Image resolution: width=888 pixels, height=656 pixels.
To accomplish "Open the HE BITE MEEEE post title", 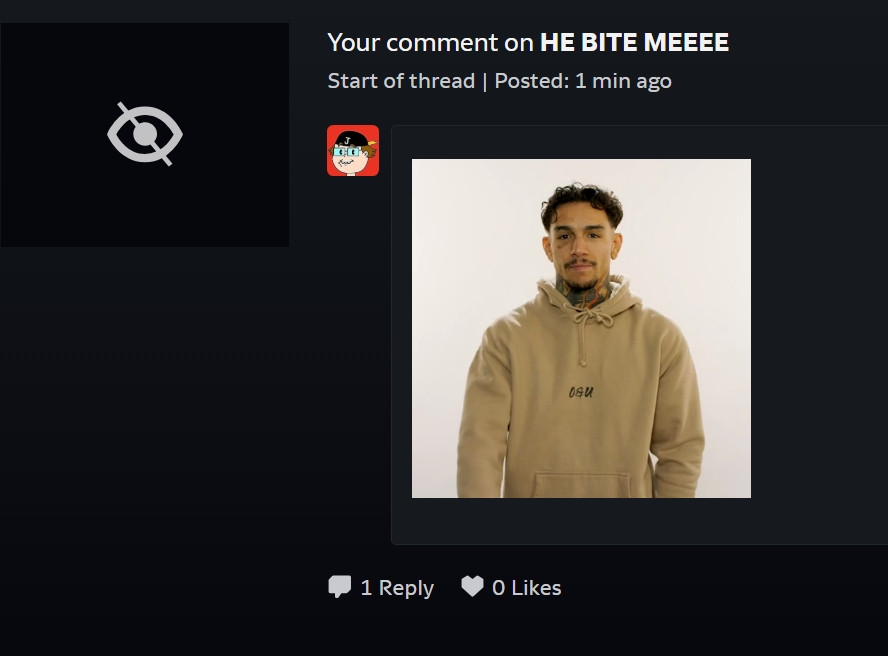I will (634, 42).
